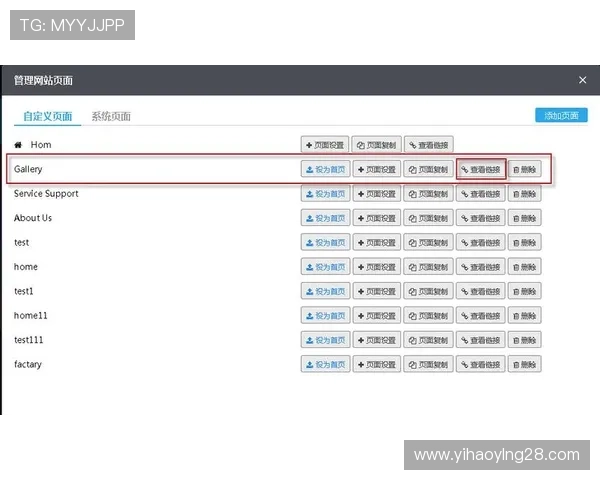Screen dimensions: 600x480
Task: Open 页面设置 for the Hom page
Action: (x=325, y=145)
